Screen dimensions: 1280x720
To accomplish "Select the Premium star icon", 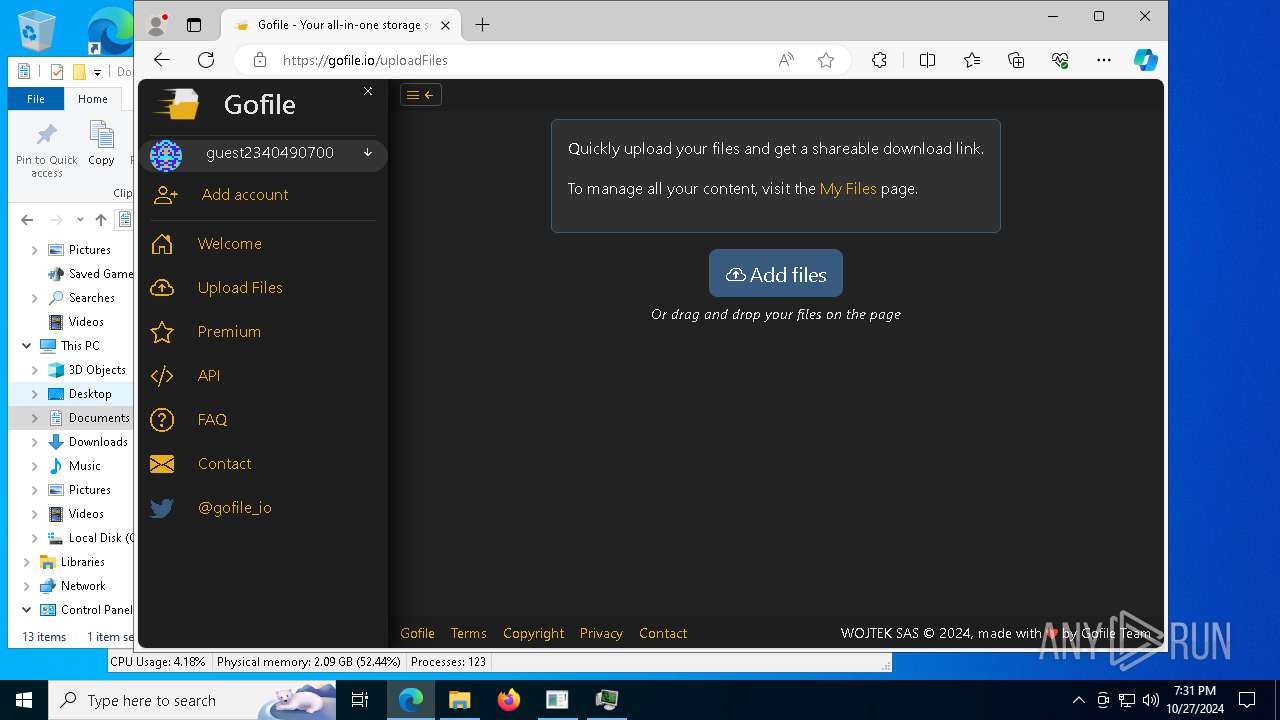I will pyautogui.click(x=162, y=332).
